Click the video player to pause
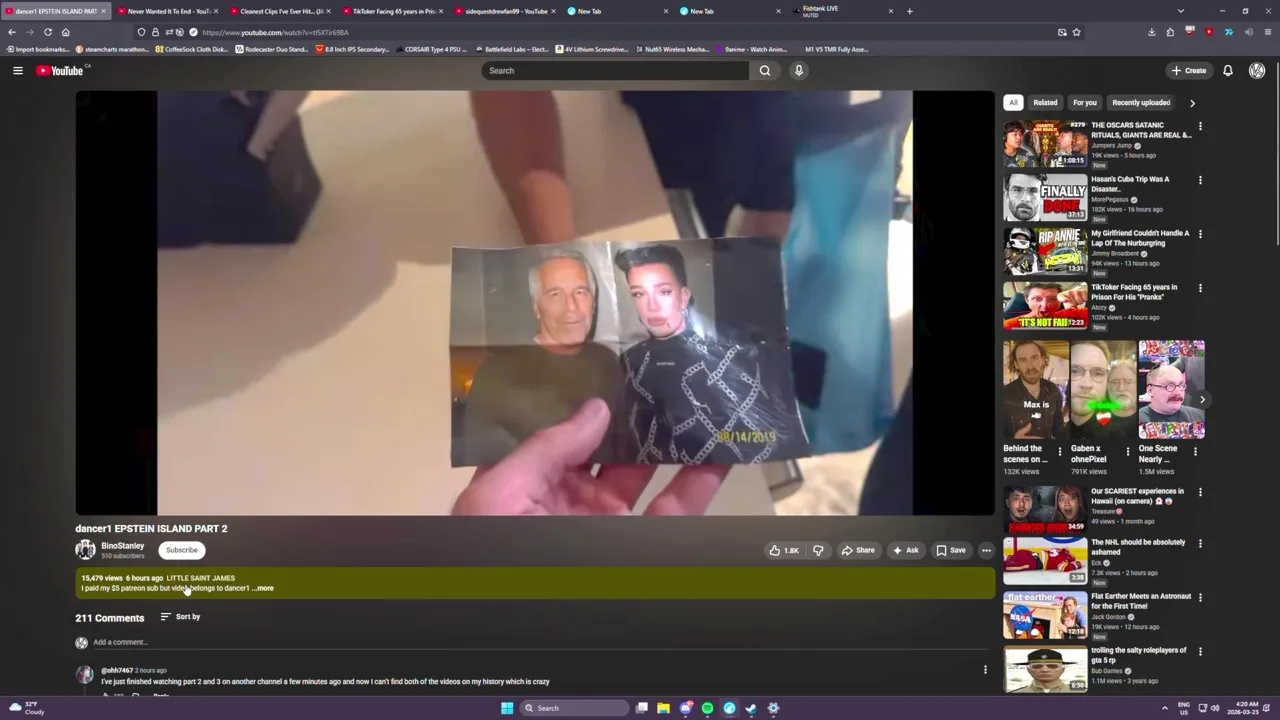Image resolution: width=1280 pixels, height=720 pixels. (x=535, y=302)
